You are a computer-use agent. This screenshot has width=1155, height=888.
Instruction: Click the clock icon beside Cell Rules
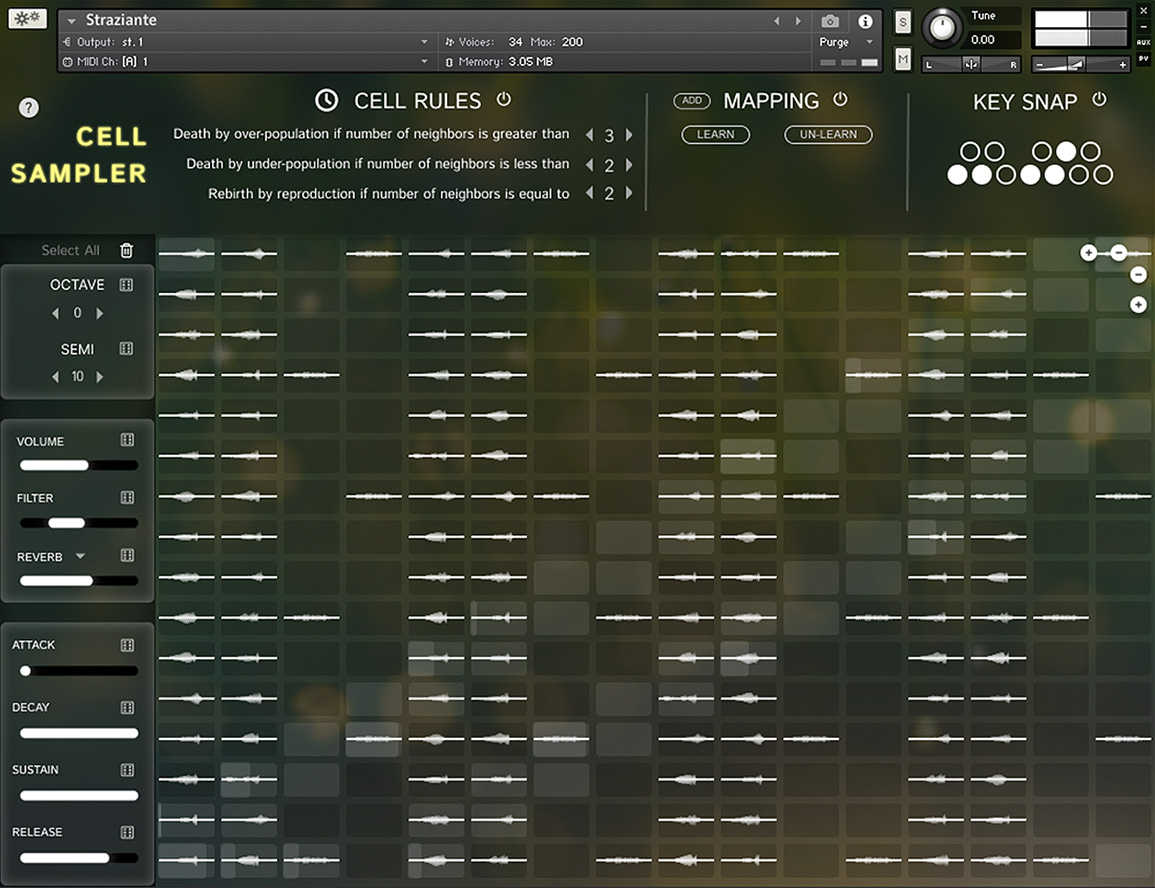point(326,101)
